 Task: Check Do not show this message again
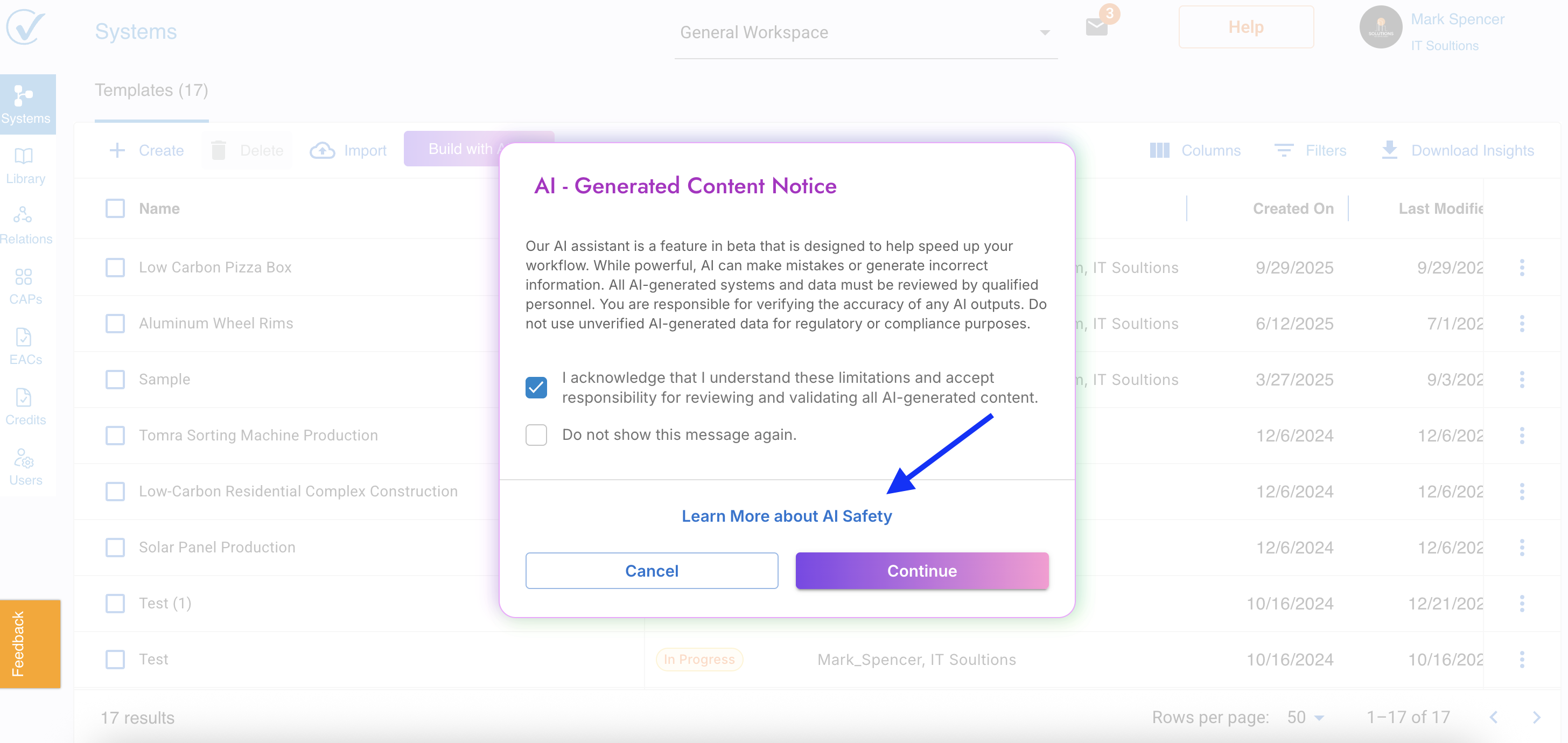[x=536, y=434]
